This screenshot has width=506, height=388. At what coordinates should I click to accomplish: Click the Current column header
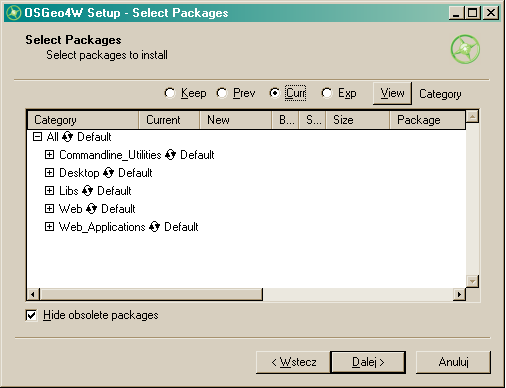169,120
